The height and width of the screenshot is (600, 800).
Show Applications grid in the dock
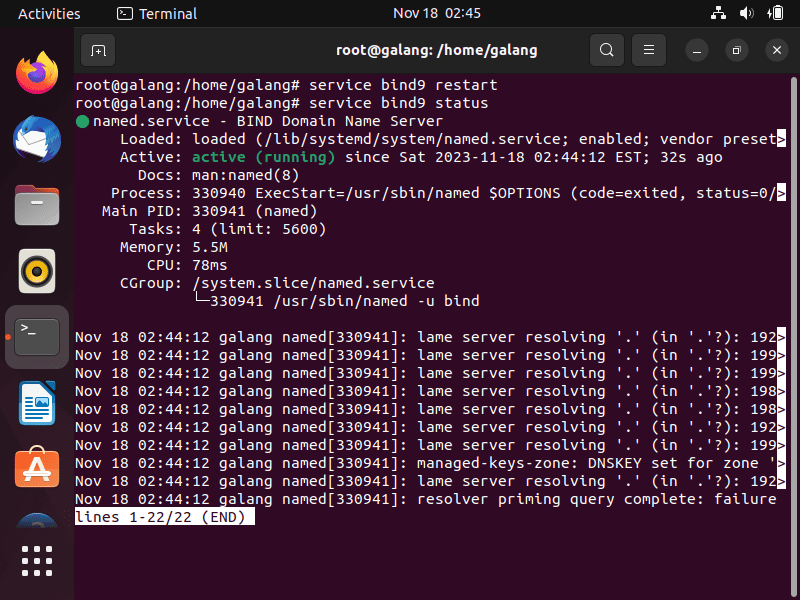[37, 561]
